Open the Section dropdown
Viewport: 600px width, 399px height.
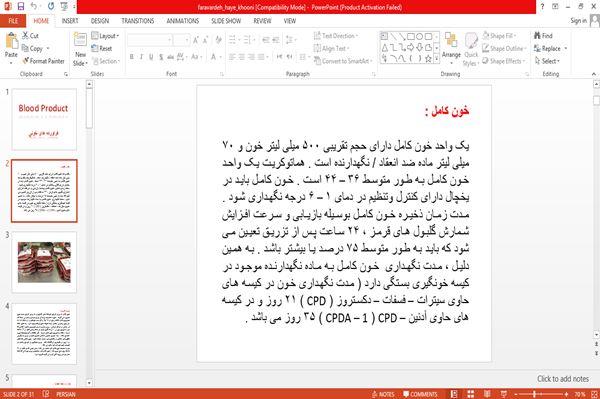coord(106,61)
